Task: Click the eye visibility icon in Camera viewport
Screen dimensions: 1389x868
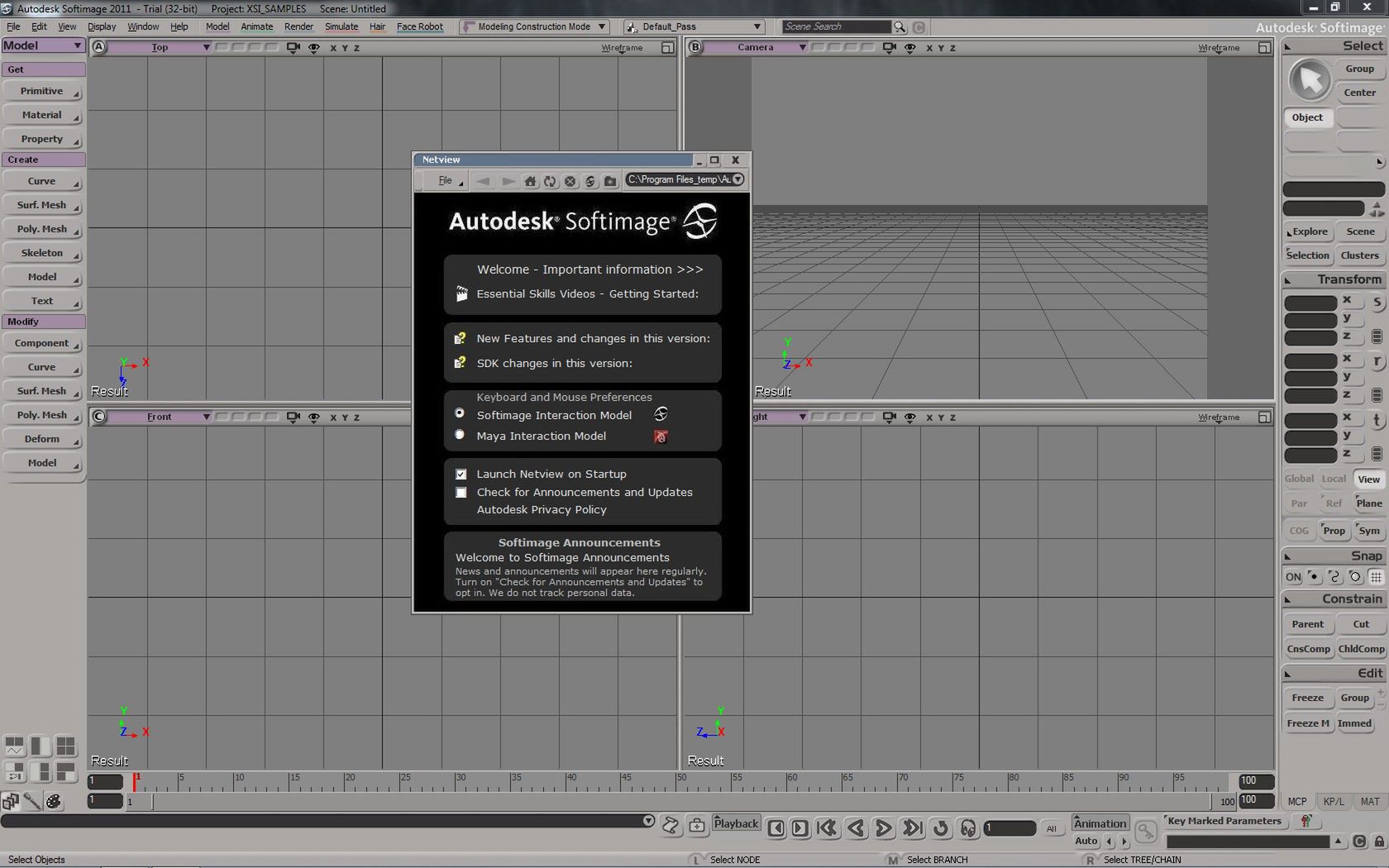Action: pos(909,47)
